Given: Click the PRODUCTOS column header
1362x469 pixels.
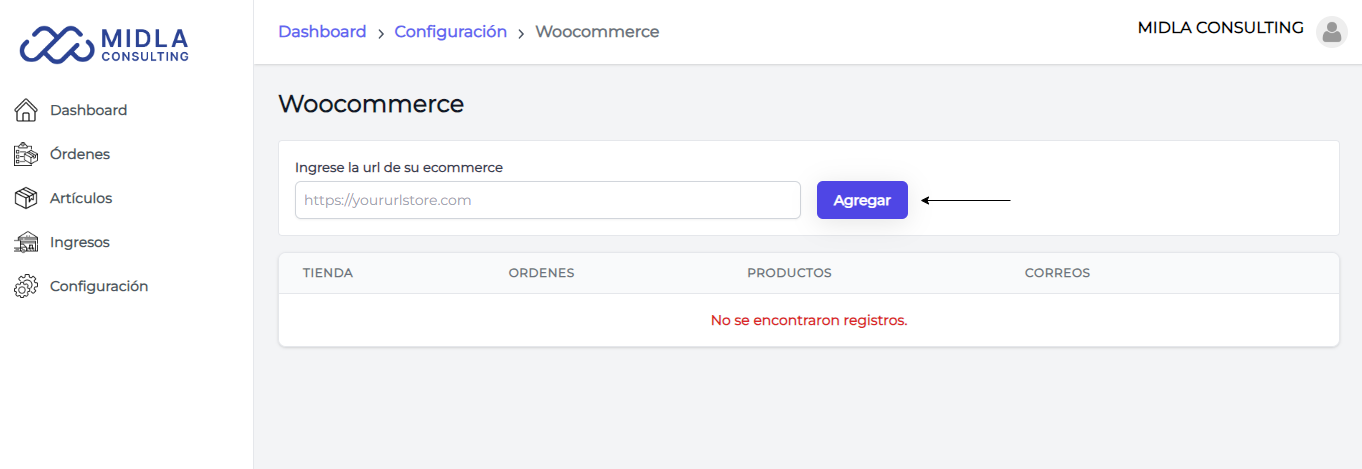Looking at the screenshot, I should [x=789, y=273].
